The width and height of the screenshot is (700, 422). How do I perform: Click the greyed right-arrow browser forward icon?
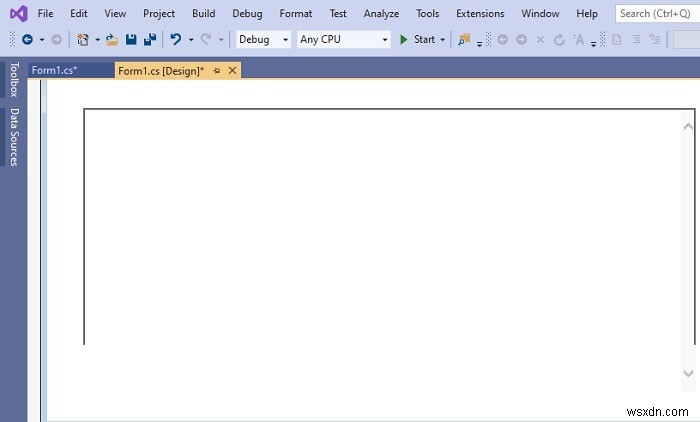pyautogui.click(x=521, y=40)
